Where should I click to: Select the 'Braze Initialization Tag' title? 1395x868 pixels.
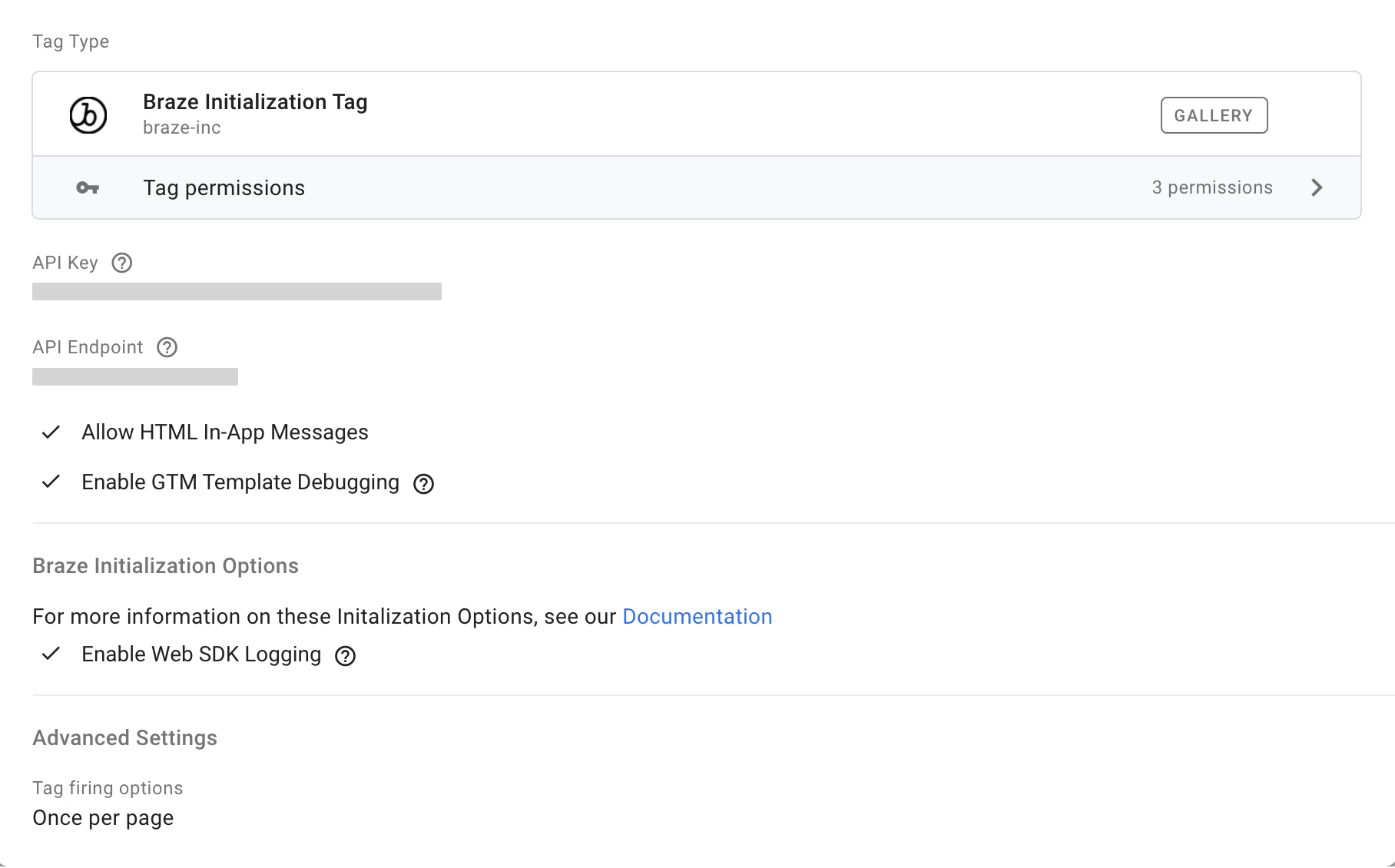[x=255, y=102]
